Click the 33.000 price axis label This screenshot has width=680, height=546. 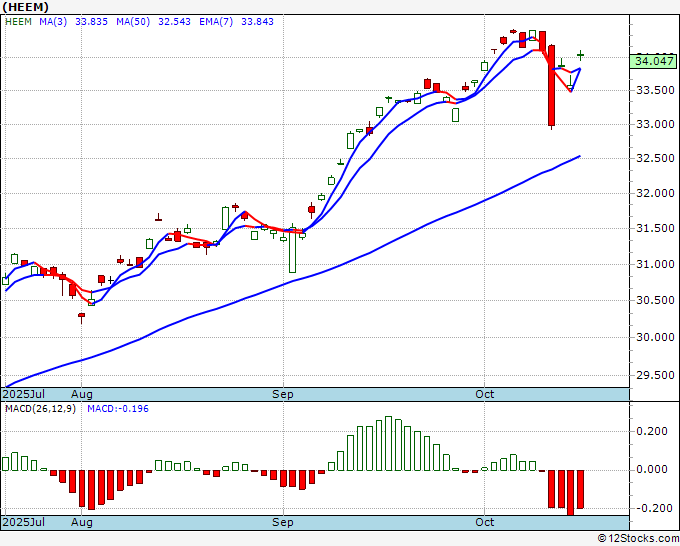pyautogui.click(x=655, y=124)
